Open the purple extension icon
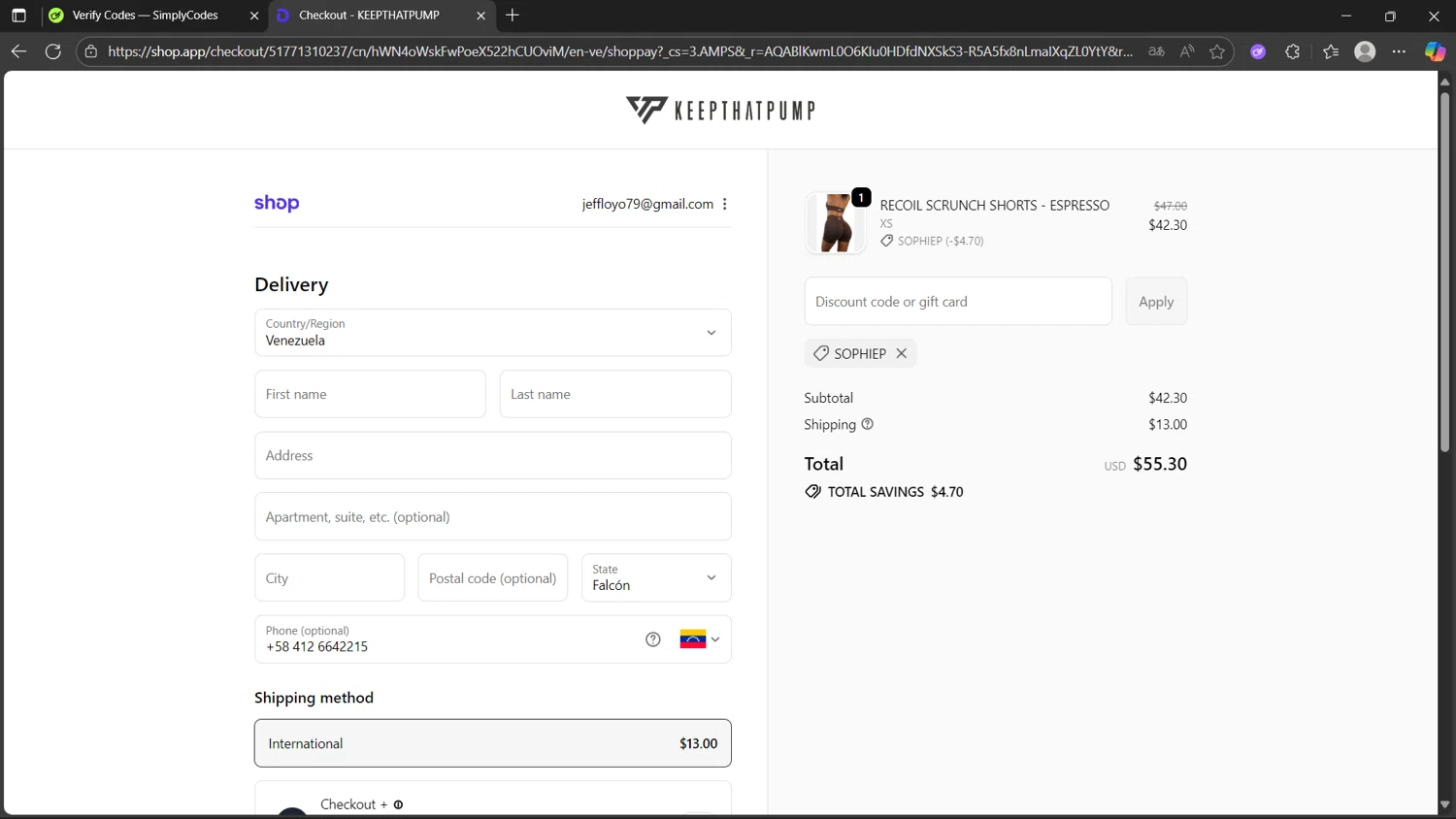Screen dimensions: 1456x819 1258,51
